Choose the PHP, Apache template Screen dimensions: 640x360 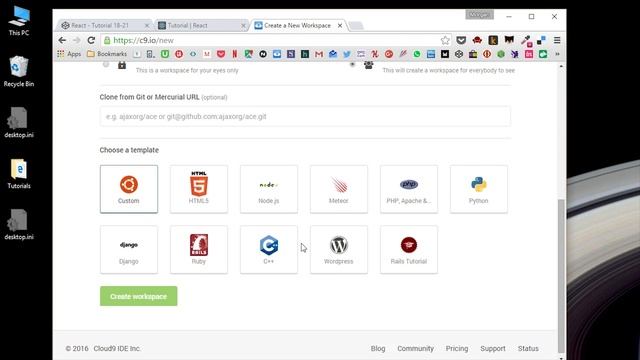coord(409,189)
